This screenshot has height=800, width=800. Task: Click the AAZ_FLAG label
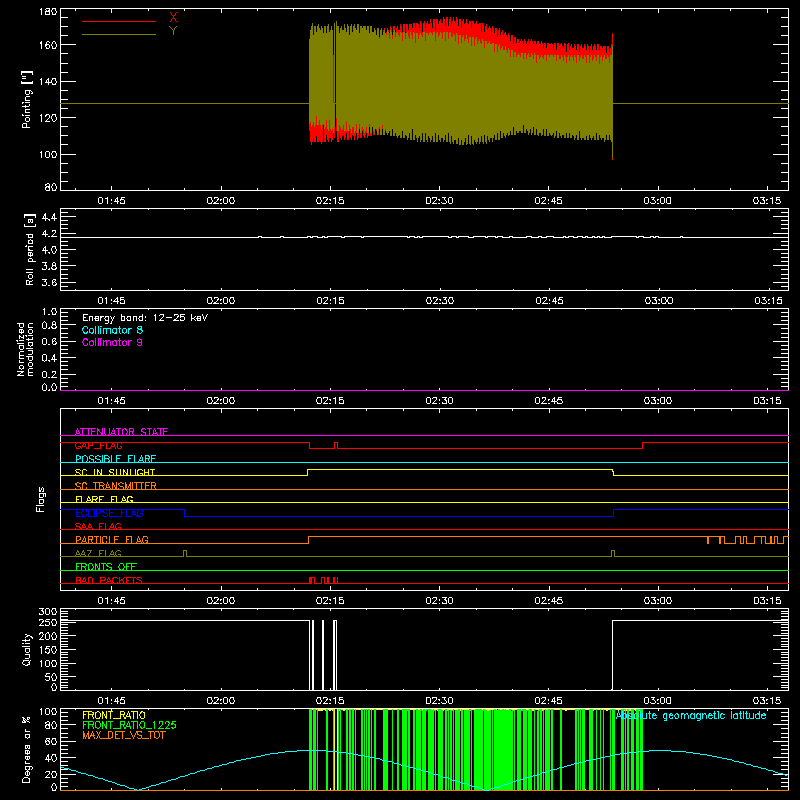[98, 553]
